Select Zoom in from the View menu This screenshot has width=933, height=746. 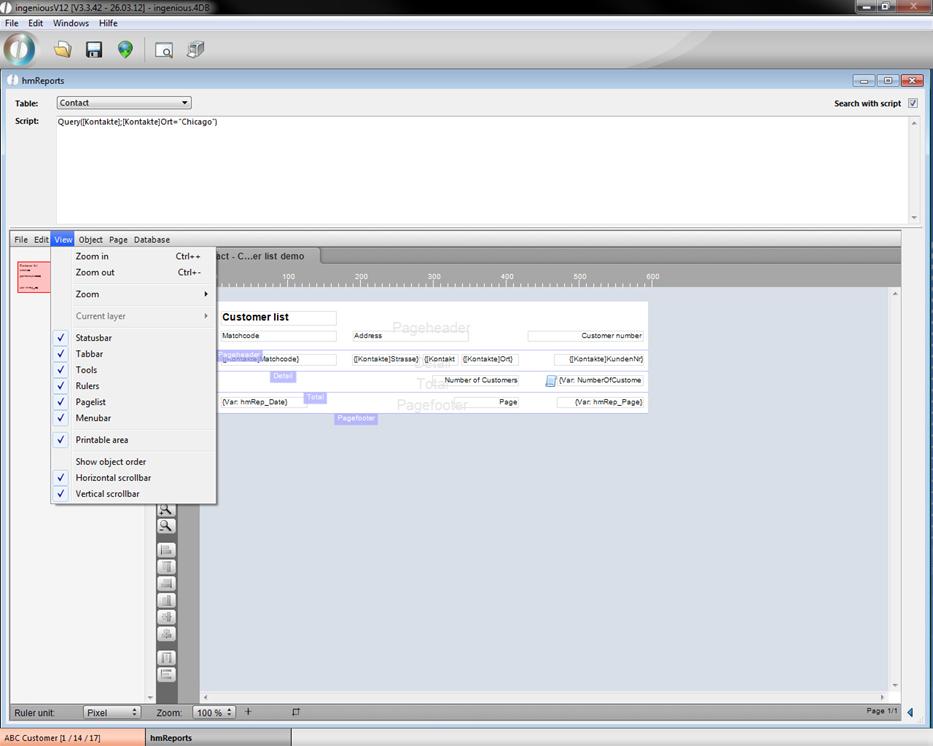tap(92, 256)
